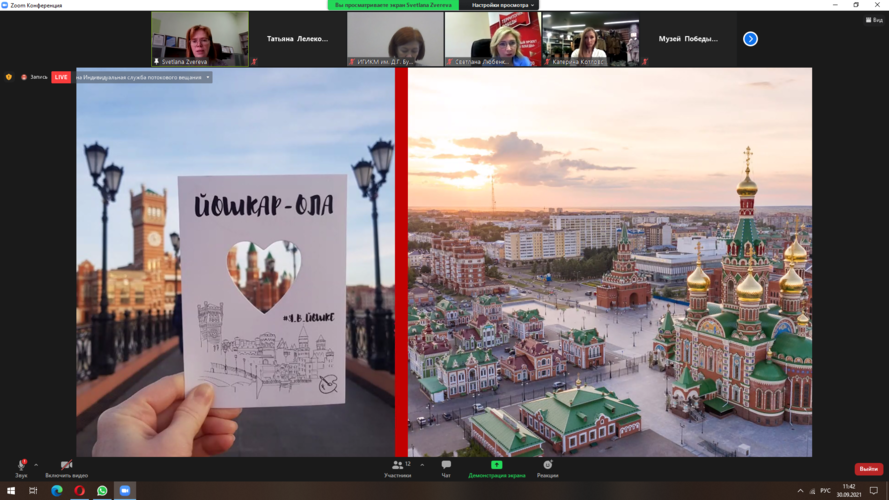
Task: Open the Чат chat panel
Action: pyautogui.click(x=446, y=466)
